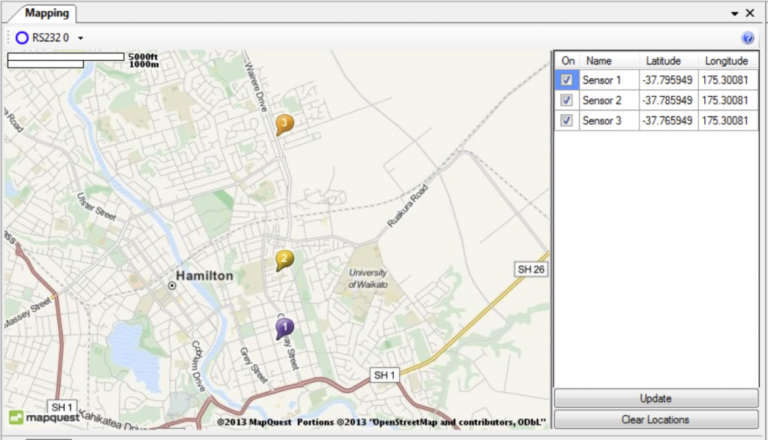Click the orange Sensor 3 map marker

point(284,124)
